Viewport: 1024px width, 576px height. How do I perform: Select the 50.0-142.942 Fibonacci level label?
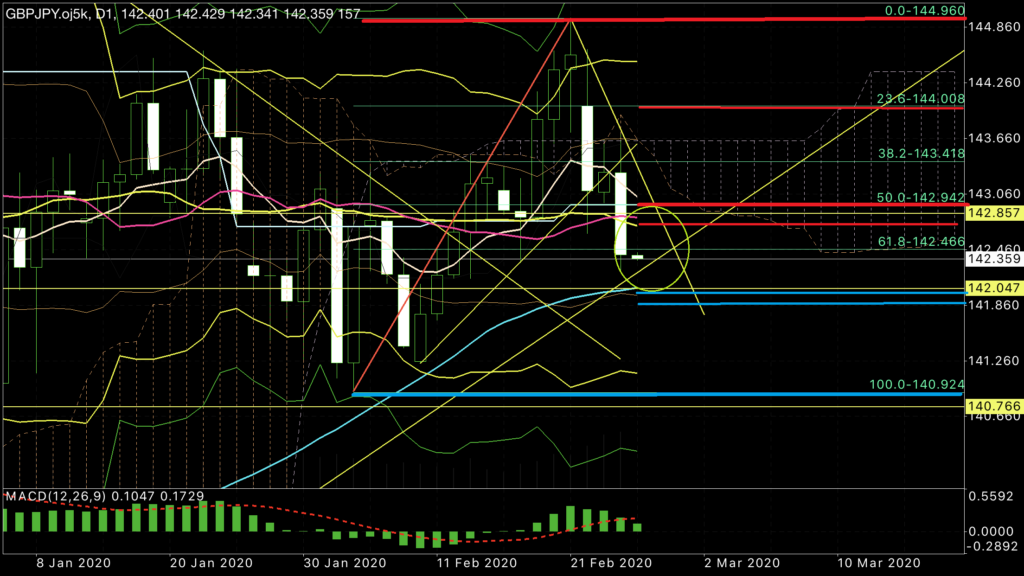pyautogui.click(x=920, y=197)
